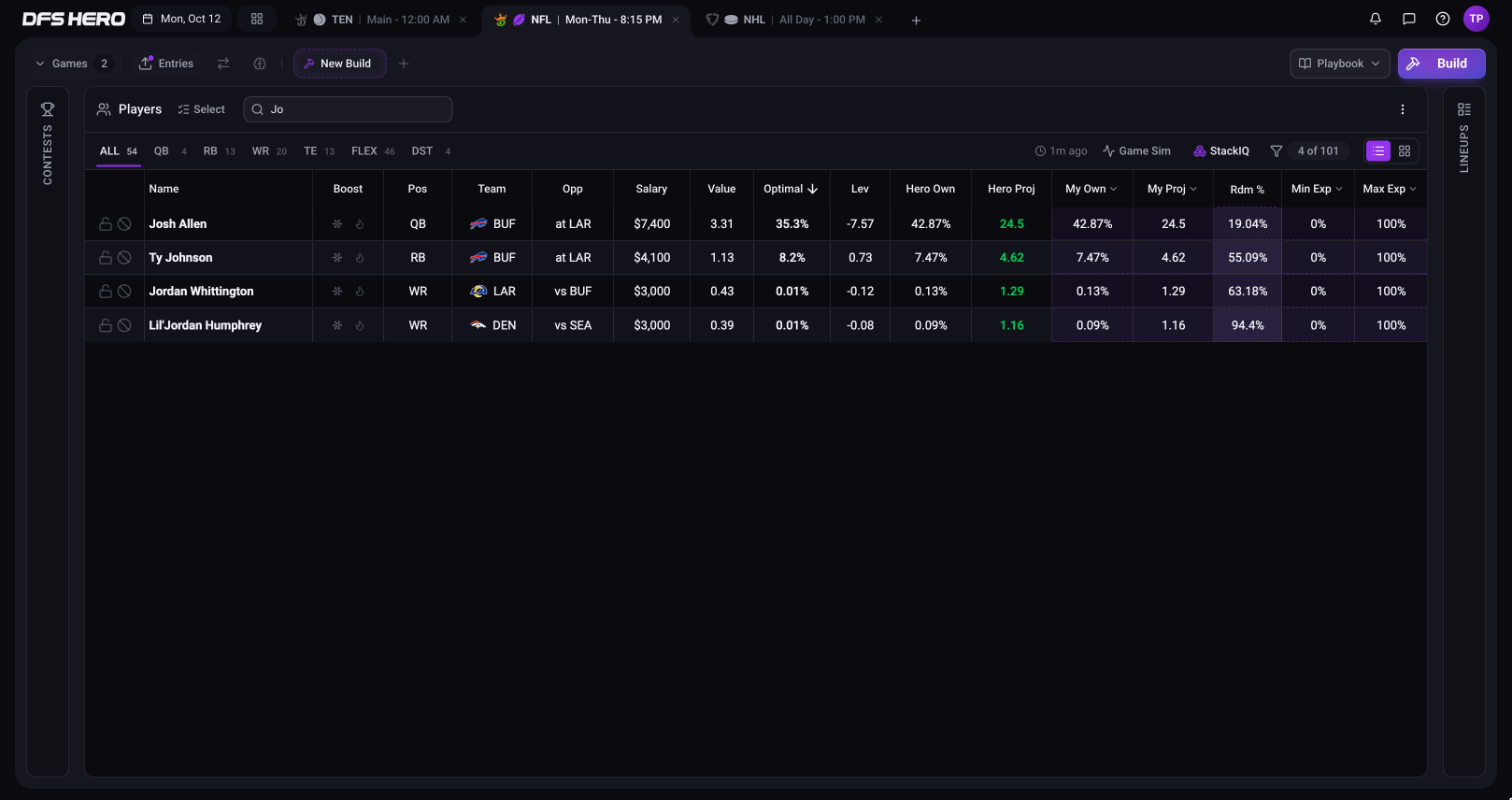The width and height of the screenshot is (1512, 800).
Task: Open the chat message icon
Action: coord(1409,19)
